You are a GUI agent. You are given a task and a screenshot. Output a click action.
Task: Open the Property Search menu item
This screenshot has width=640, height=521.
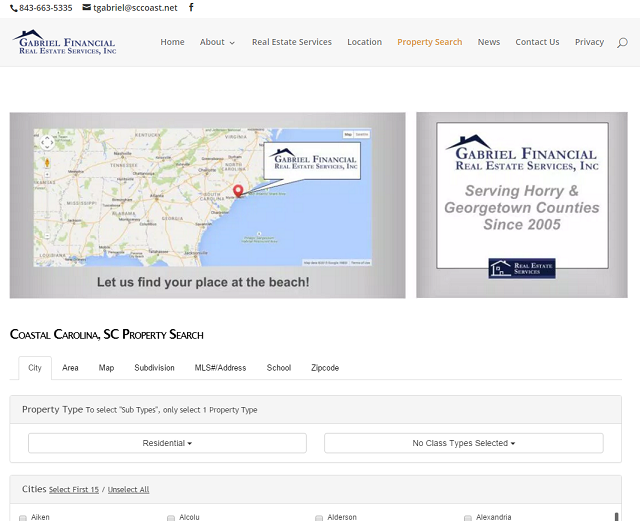click(430, 42)
